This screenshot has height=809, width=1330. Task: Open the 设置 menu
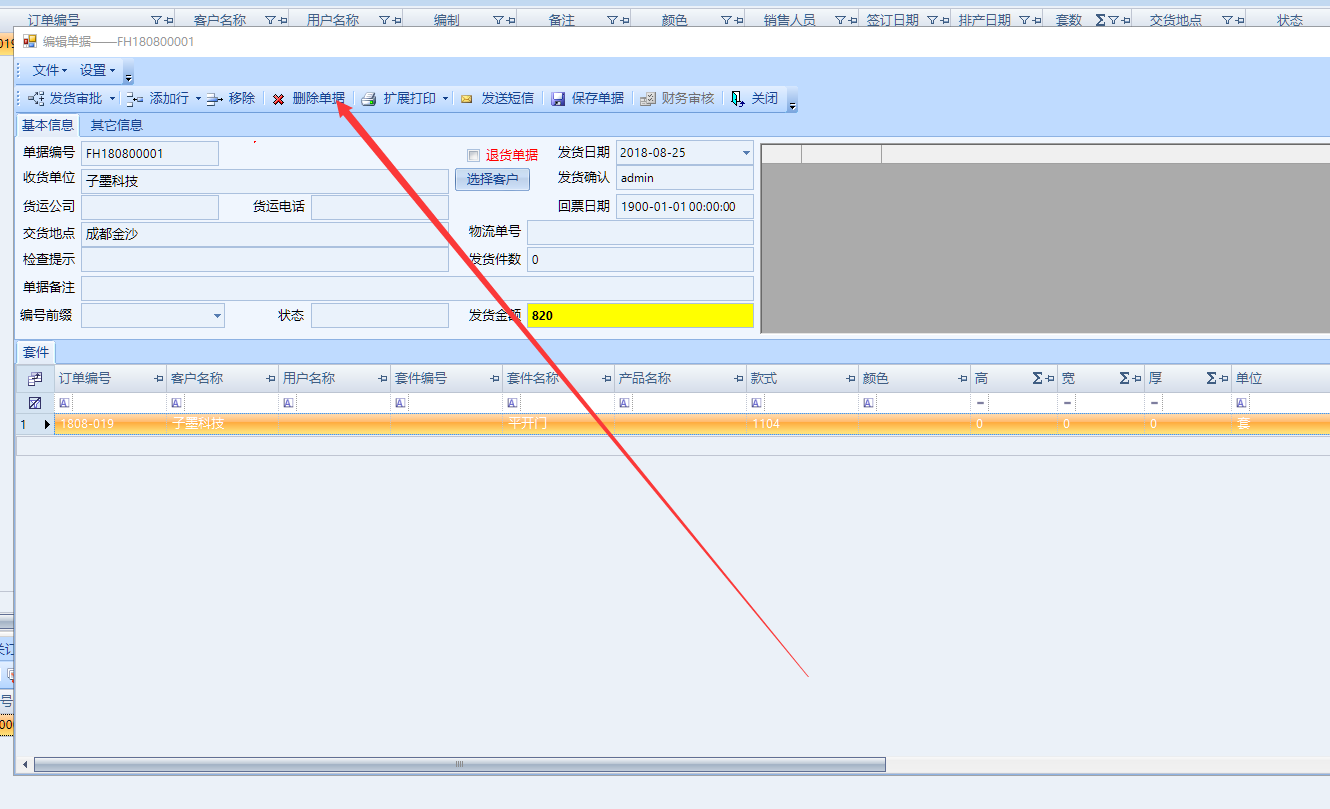[97, 71]
